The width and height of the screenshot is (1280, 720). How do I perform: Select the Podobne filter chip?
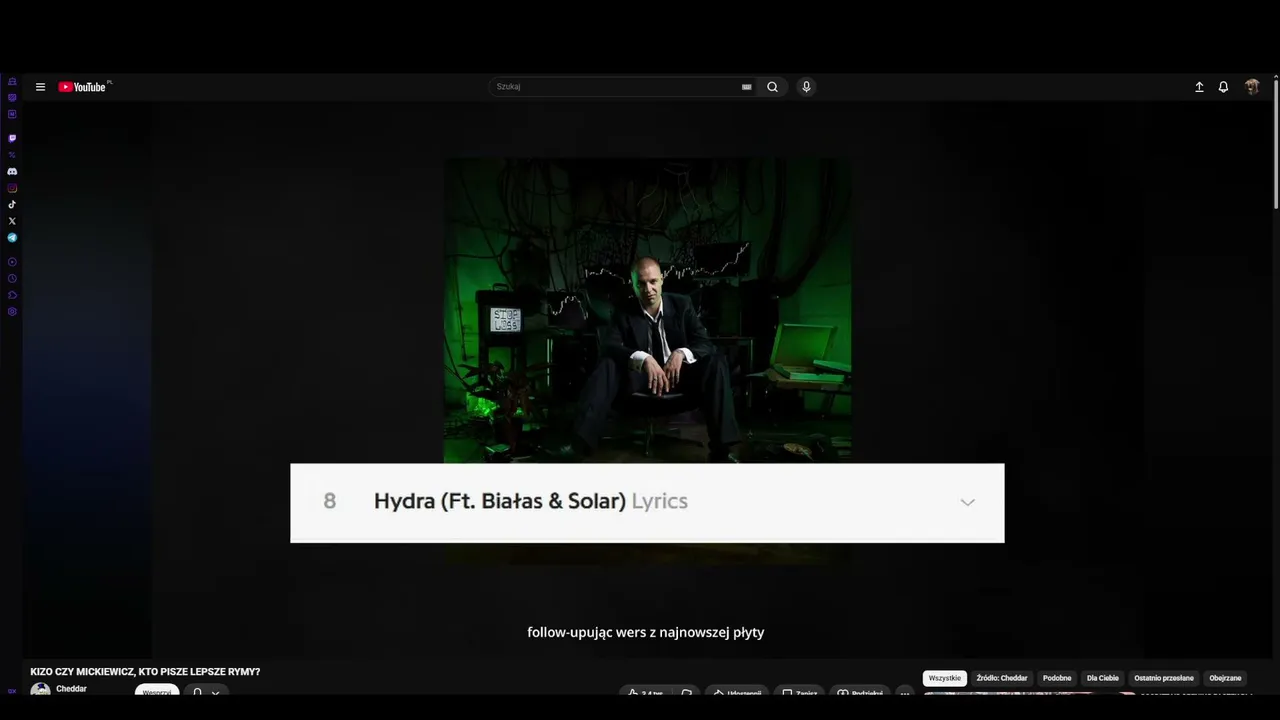(x=1057, y=678)
